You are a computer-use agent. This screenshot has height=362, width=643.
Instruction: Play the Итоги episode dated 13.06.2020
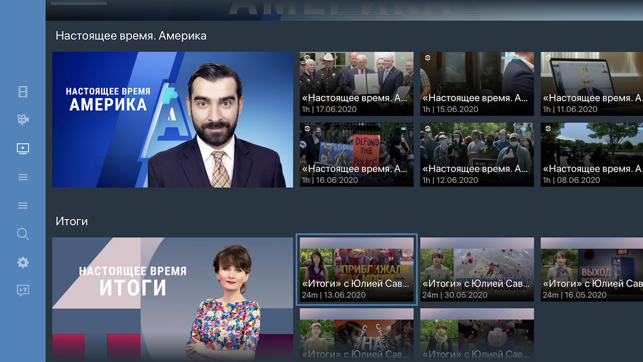[x=356, y=269]
